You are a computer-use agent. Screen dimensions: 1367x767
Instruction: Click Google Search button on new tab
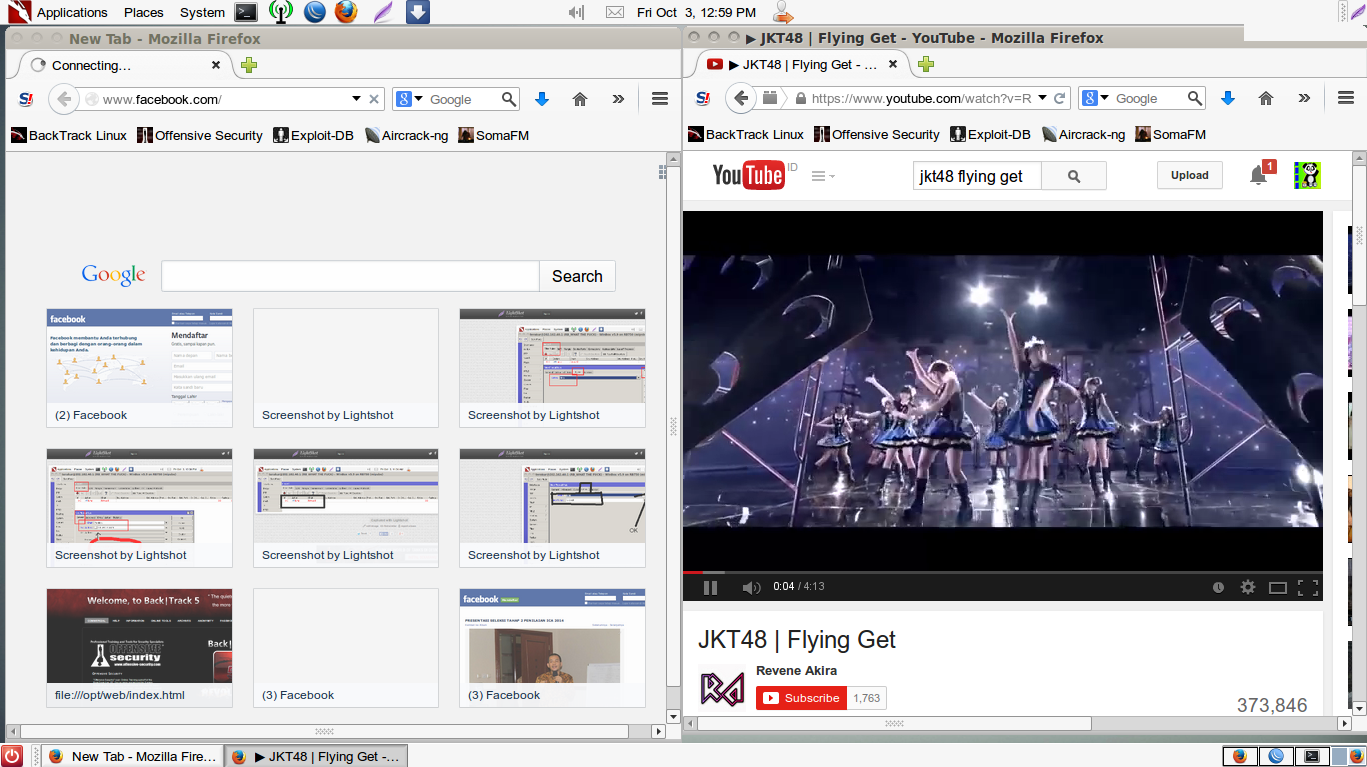[577, 276]
